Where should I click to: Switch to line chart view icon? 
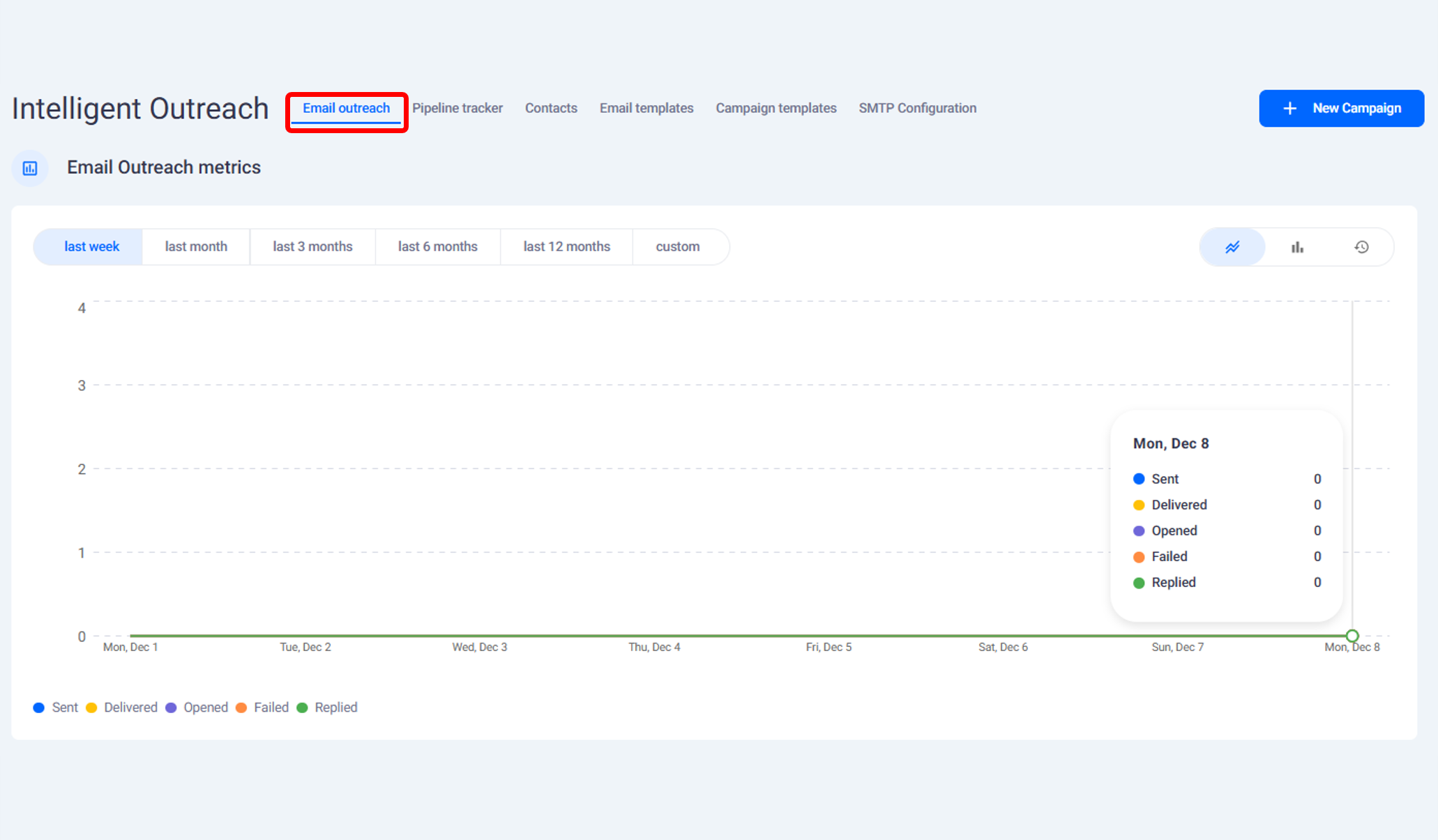pyautogui.click(x=1232, y=247)
